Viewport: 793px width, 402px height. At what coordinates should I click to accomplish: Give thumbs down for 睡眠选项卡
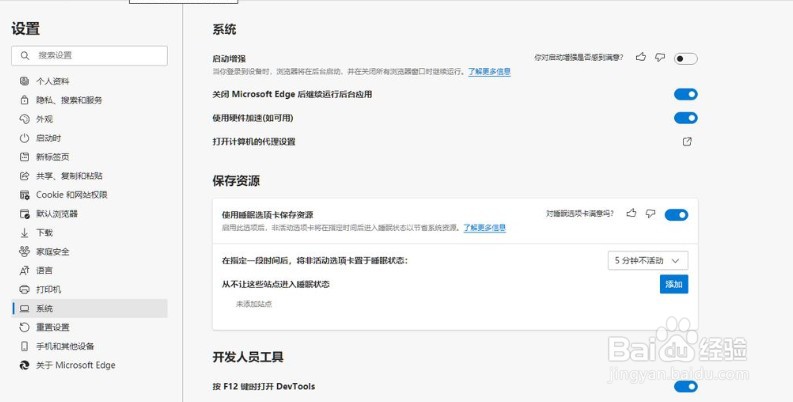(650, 213)
